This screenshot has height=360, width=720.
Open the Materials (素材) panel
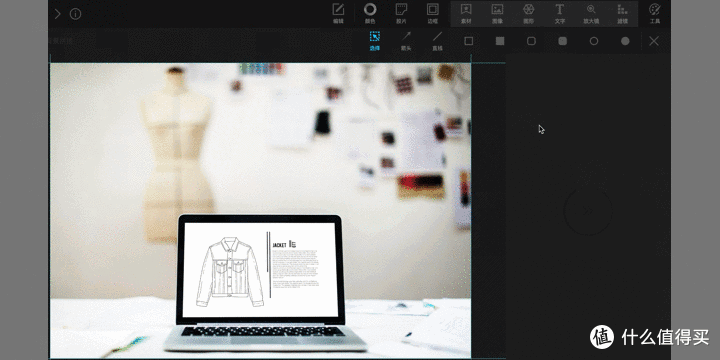[466, 13]
